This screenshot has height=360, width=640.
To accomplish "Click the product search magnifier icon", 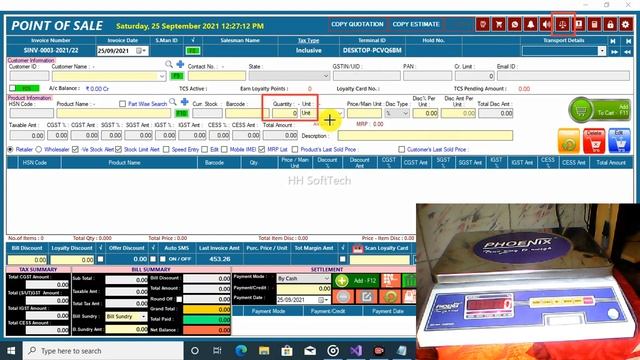I will (x=173, y=102).
